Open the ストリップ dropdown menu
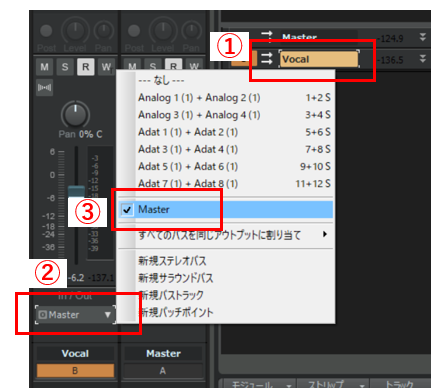This screenshot has height=390, width=431. 333,384
